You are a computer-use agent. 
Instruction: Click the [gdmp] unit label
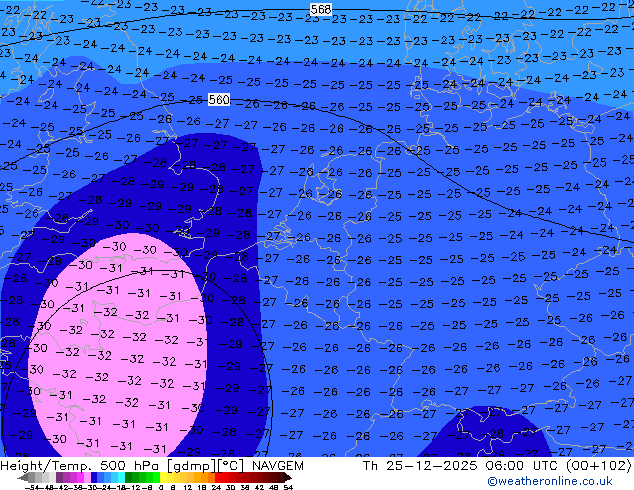(192, 466)
